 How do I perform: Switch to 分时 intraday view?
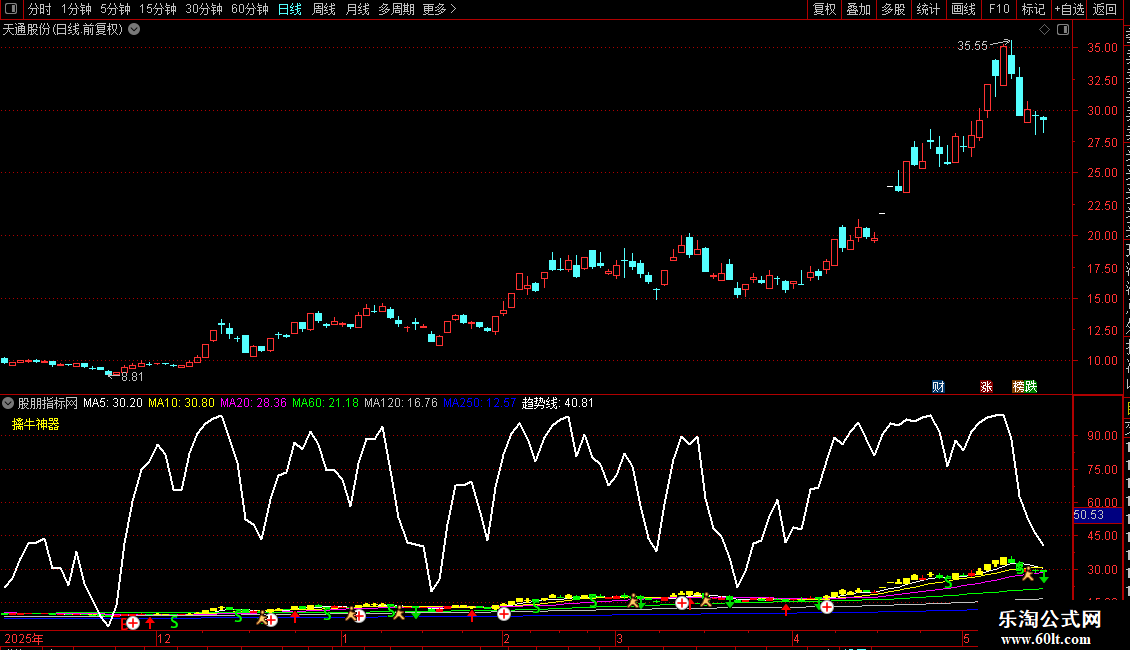point(39,9)
